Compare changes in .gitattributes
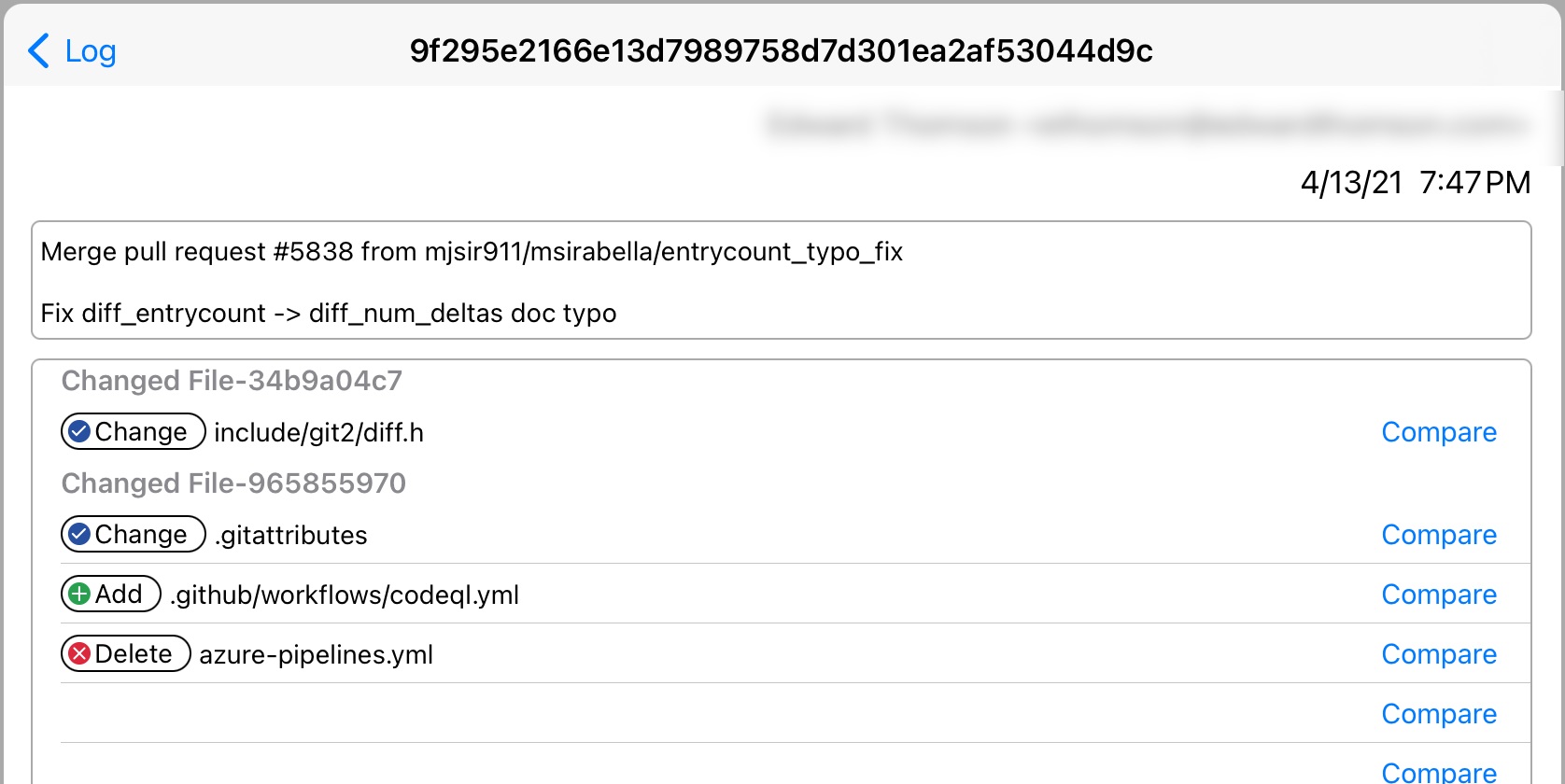The height and width of the screenshot is (784, 1565). pyautogui.click(x=1438, y=535)
